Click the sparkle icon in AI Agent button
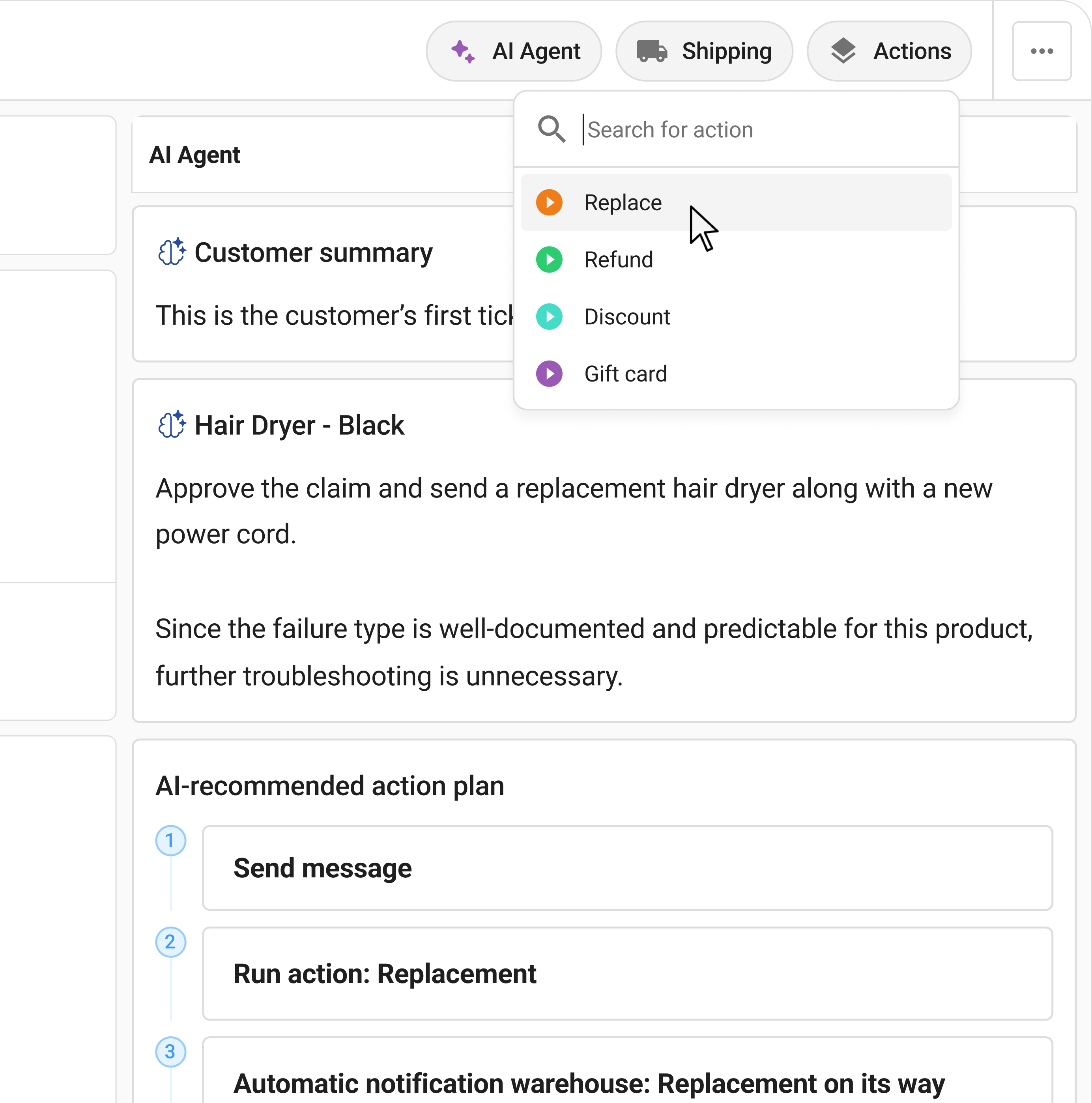This screenshot has width=1092, height=1103. 462,51
